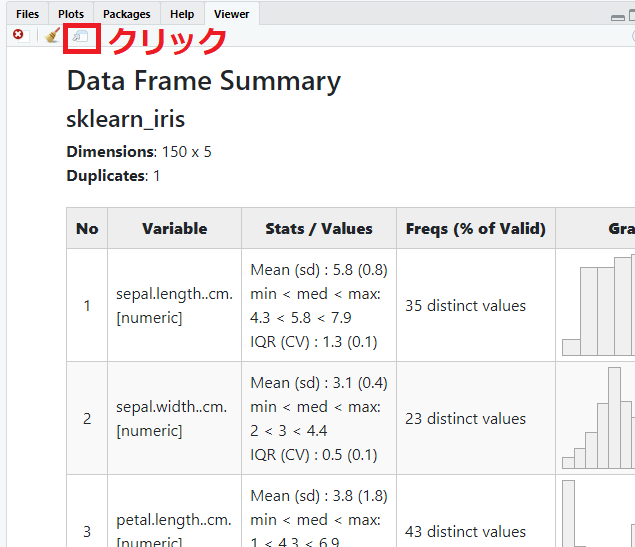
Task: Click the Stats / Values column header
Action: click(x=319, y=229)
